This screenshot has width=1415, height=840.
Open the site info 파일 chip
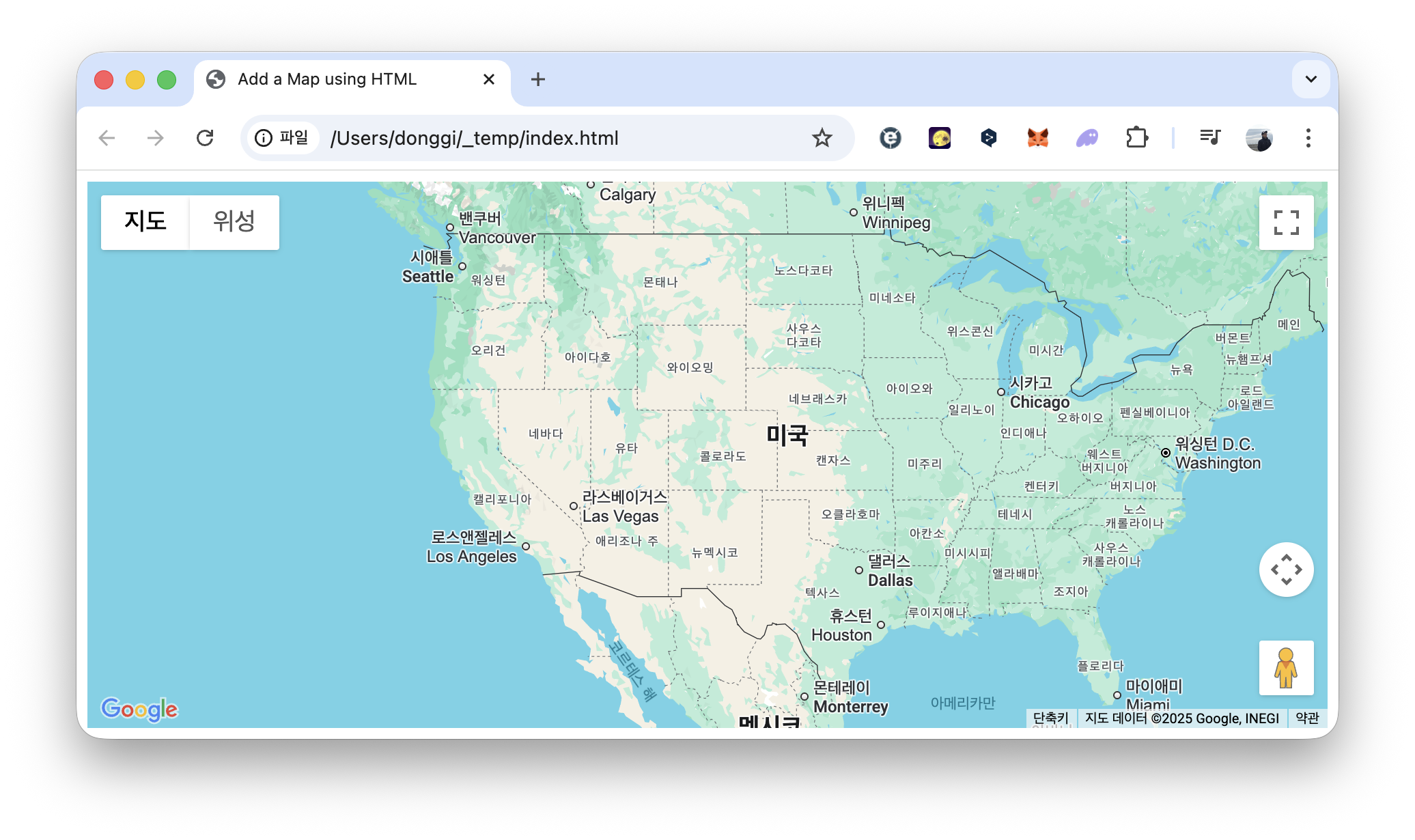(x=282, y=138)
